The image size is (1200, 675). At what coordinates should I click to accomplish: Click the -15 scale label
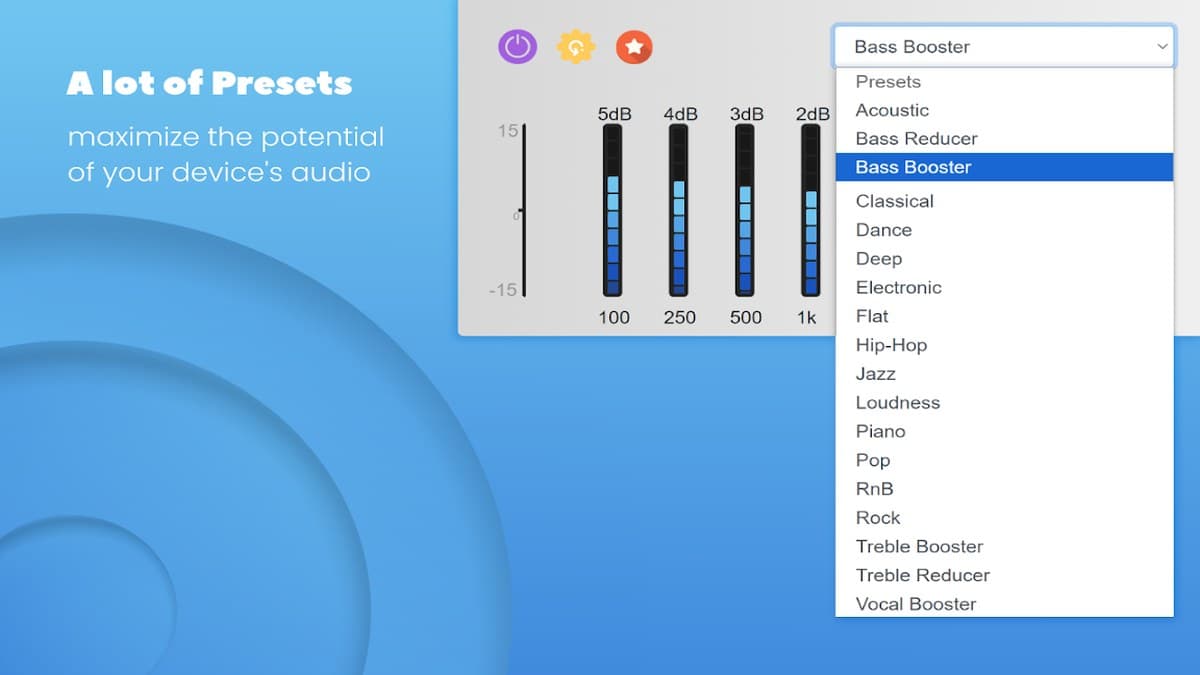[x=503, y=290]
